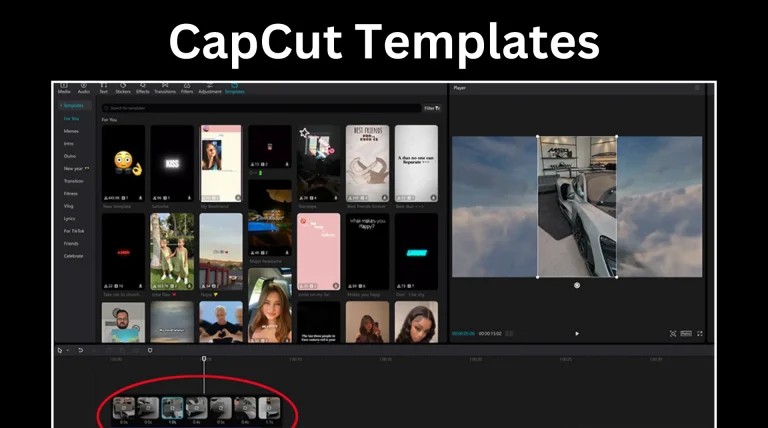Open the bearded man with glasses template
The height and width of the screenshot is (428, 768).
123,322
